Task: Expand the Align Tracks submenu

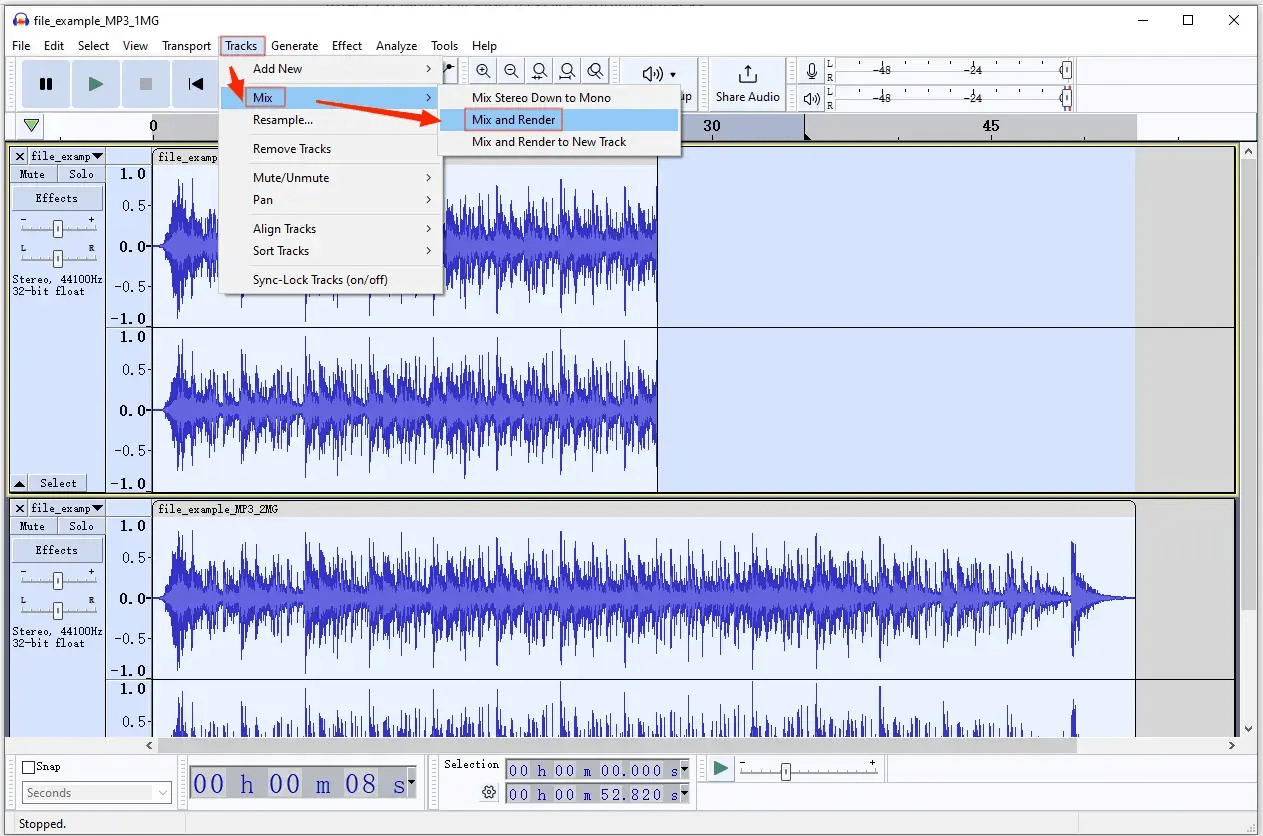Action: pyautogui.click(x=331, y=229)
